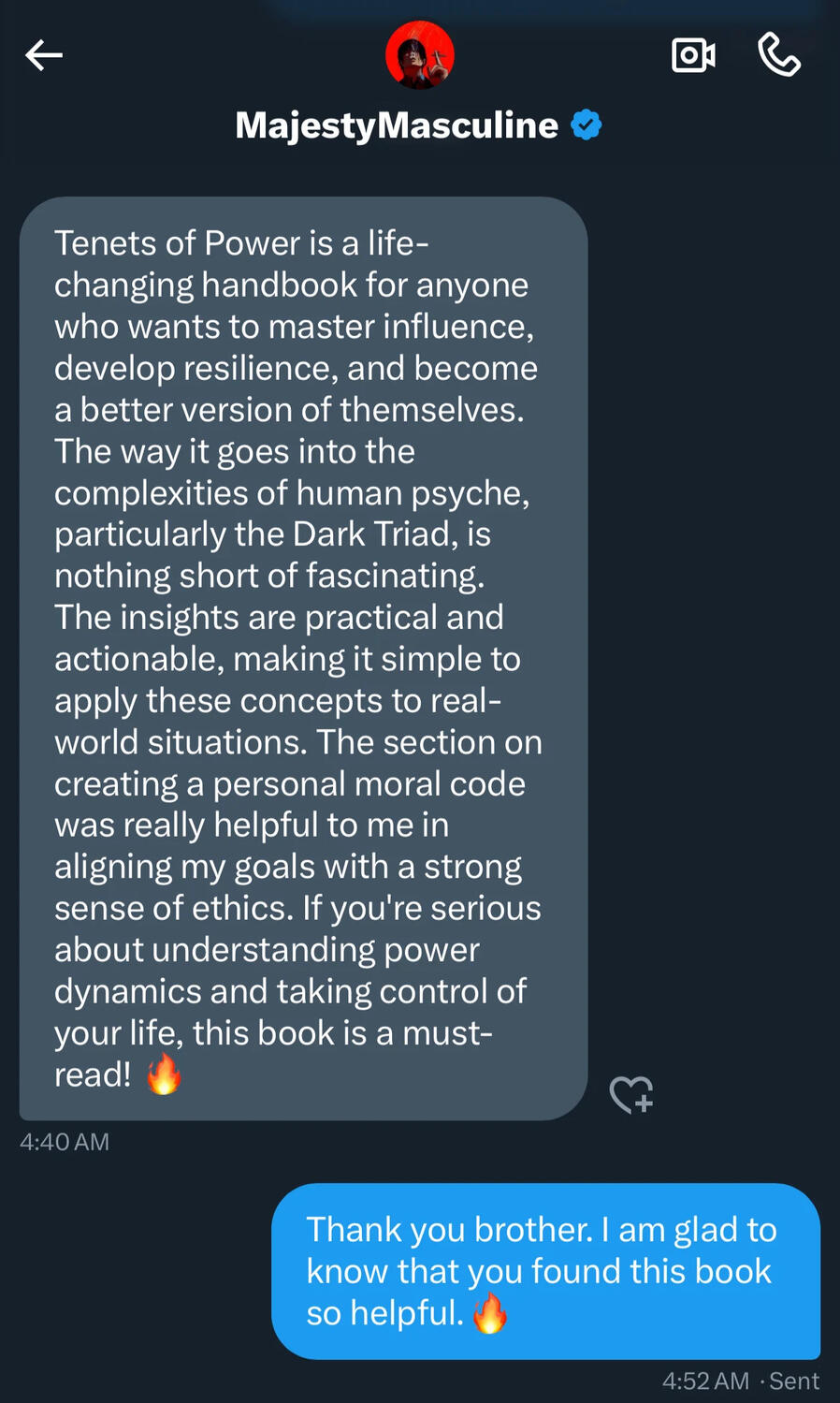
Task: Go back using the left arrow
Action: click(x=44, y=55)
